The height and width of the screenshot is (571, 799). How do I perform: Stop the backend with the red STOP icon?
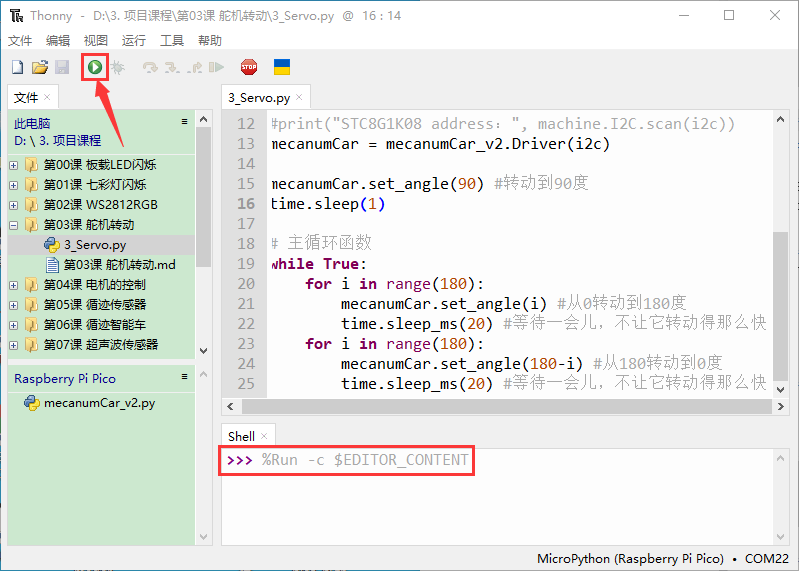point(249,67)
